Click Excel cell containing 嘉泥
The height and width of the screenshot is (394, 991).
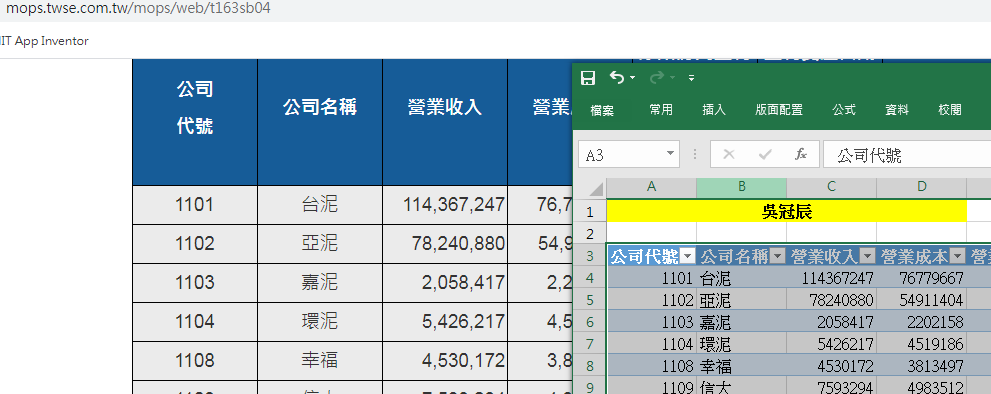[x=742, y=323]
